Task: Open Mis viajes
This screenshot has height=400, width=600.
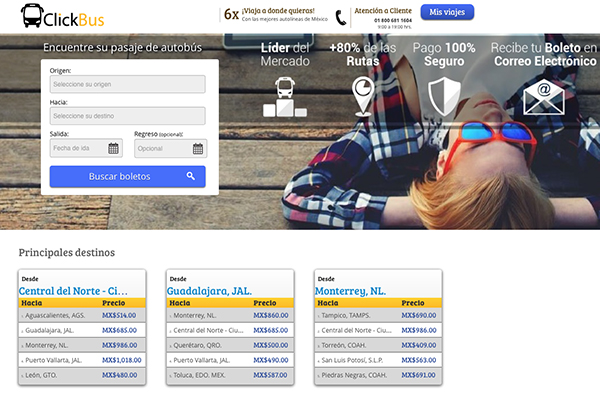Action: [447, 12]
